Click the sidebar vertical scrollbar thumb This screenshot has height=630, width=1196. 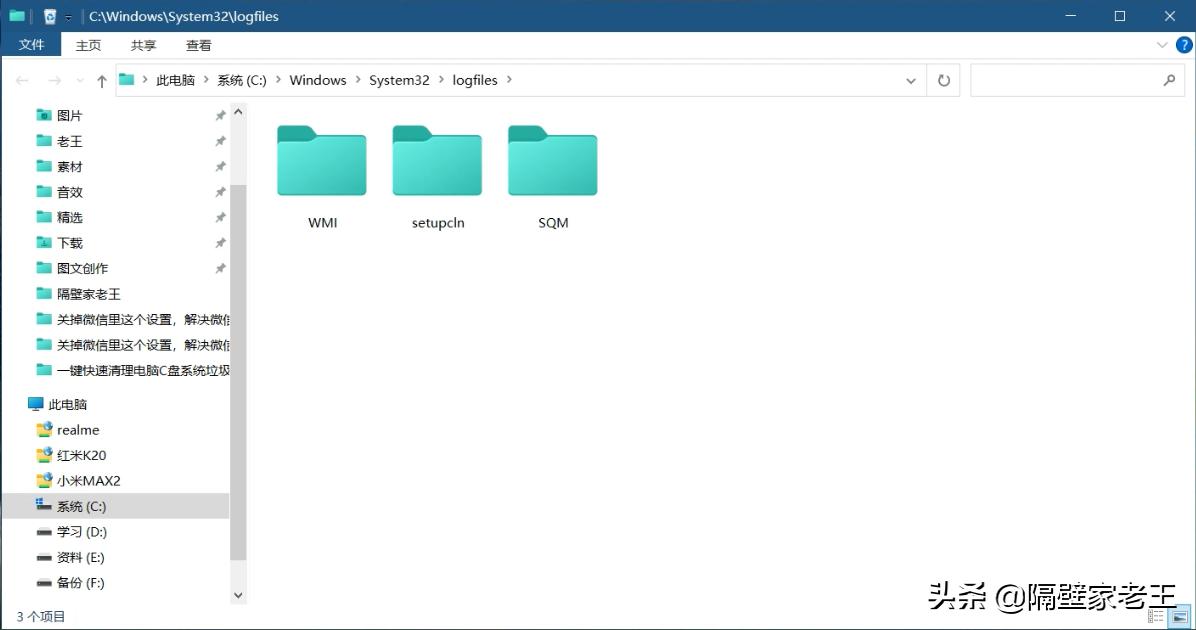(x=238, y=371)
